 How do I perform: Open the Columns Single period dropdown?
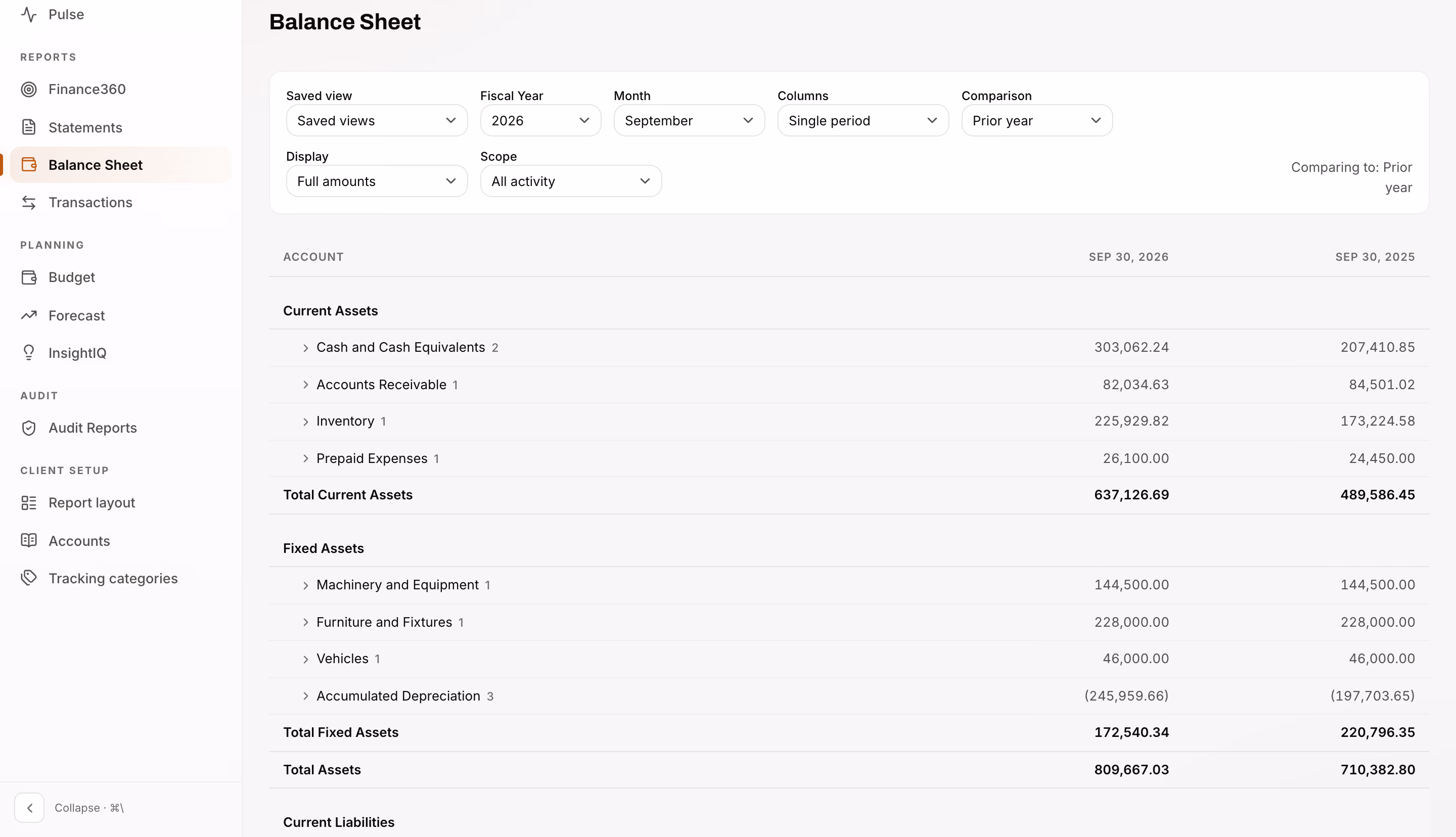click(863, 120)
